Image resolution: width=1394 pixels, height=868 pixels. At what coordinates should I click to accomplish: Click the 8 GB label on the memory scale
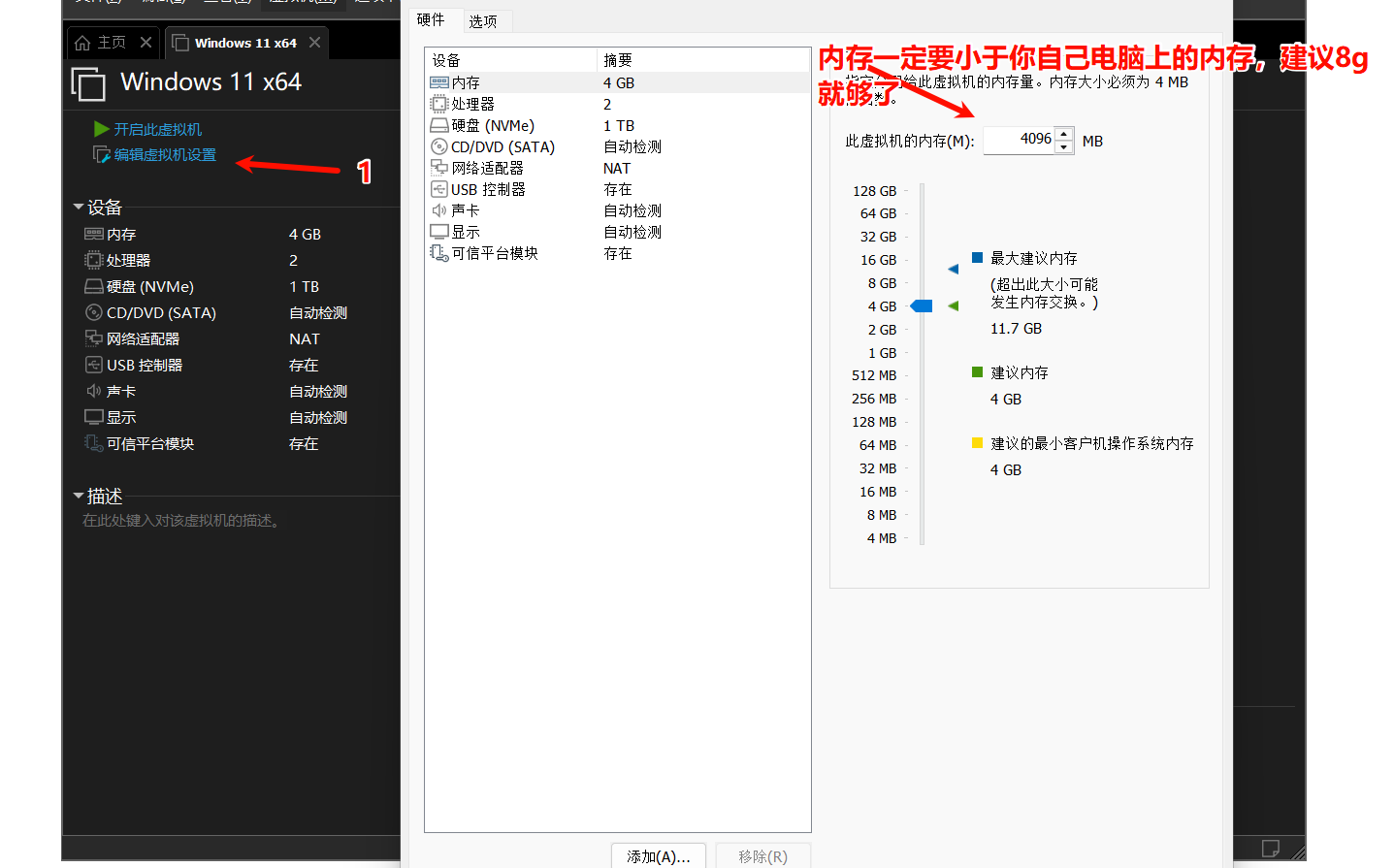coord(882,283)
